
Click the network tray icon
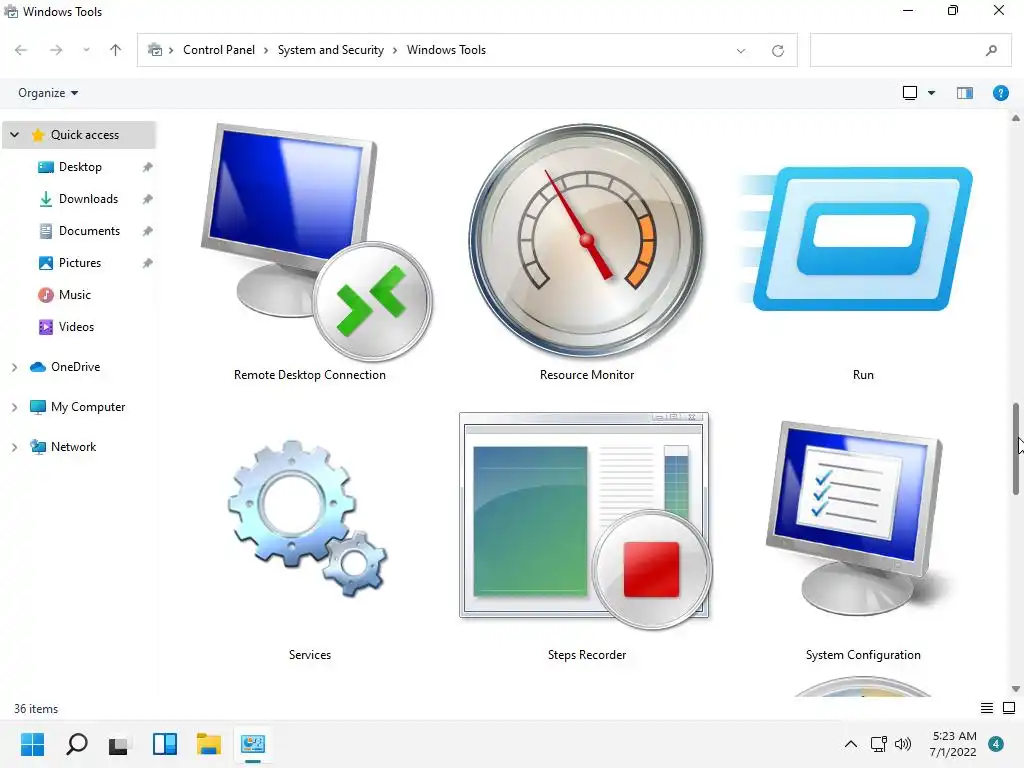878,744
